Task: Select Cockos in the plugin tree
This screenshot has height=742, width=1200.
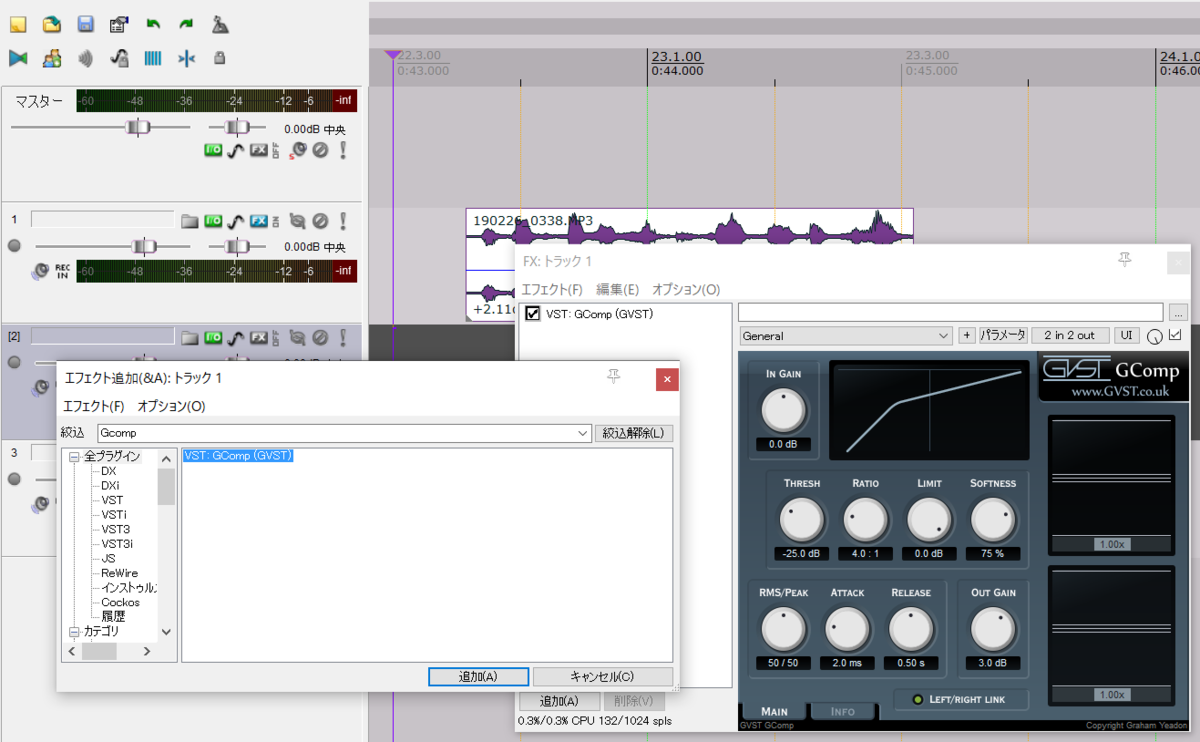Action: [x=120, y=602]
